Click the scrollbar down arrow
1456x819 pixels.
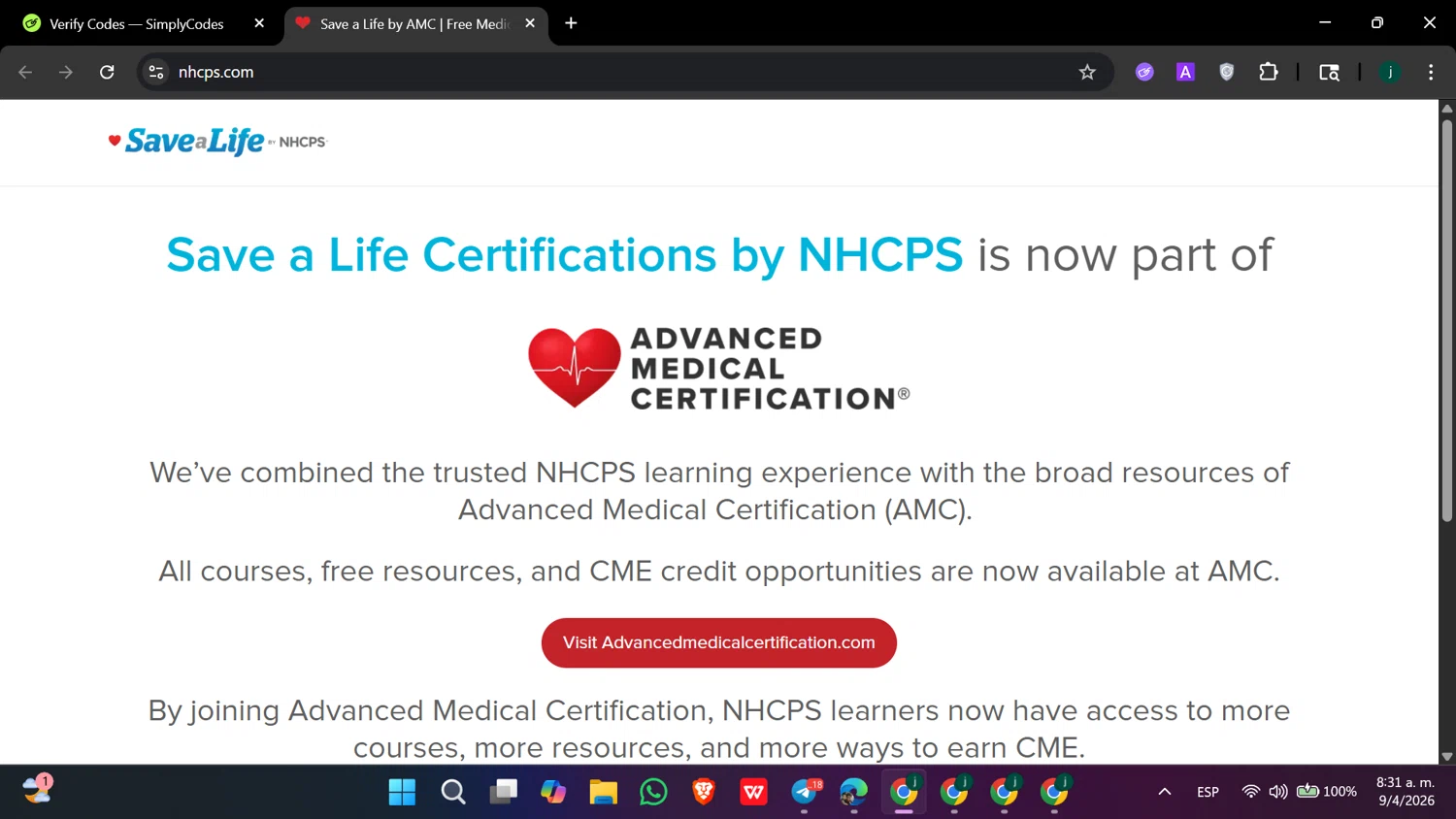1446,756
